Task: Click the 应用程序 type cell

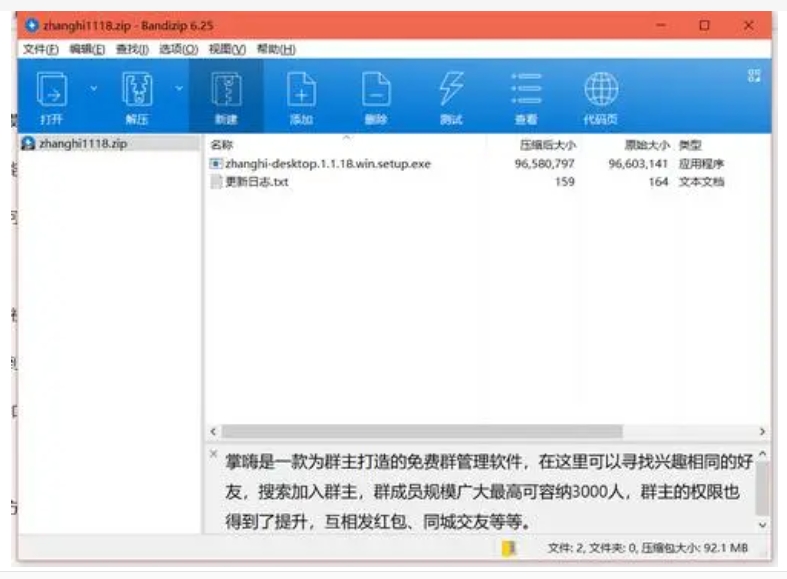Action: pyautogui.click(x=701, y=164)
